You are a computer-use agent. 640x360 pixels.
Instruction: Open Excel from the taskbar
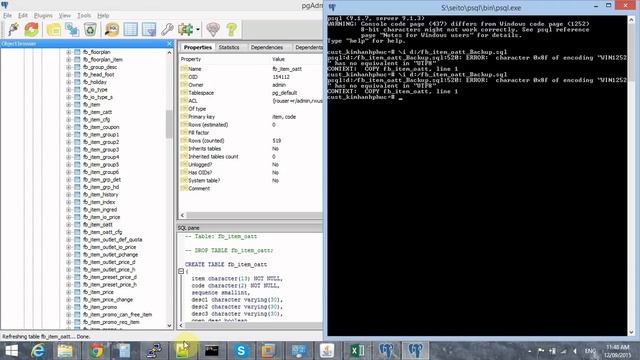357,351
